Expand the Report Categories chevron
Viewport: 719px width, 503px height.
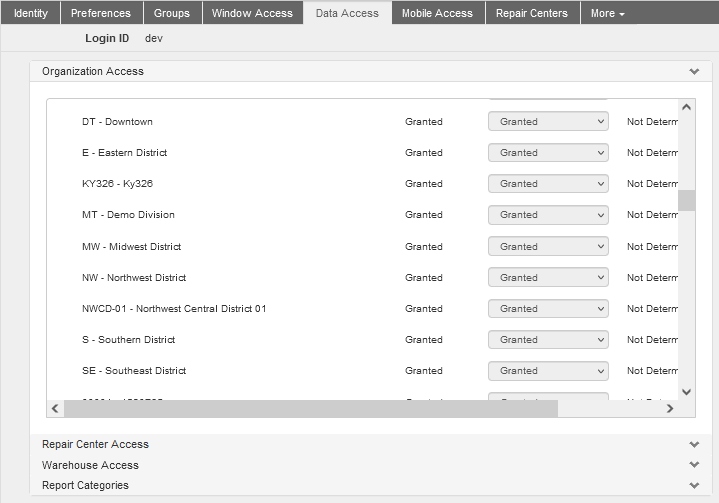point(694,485)
